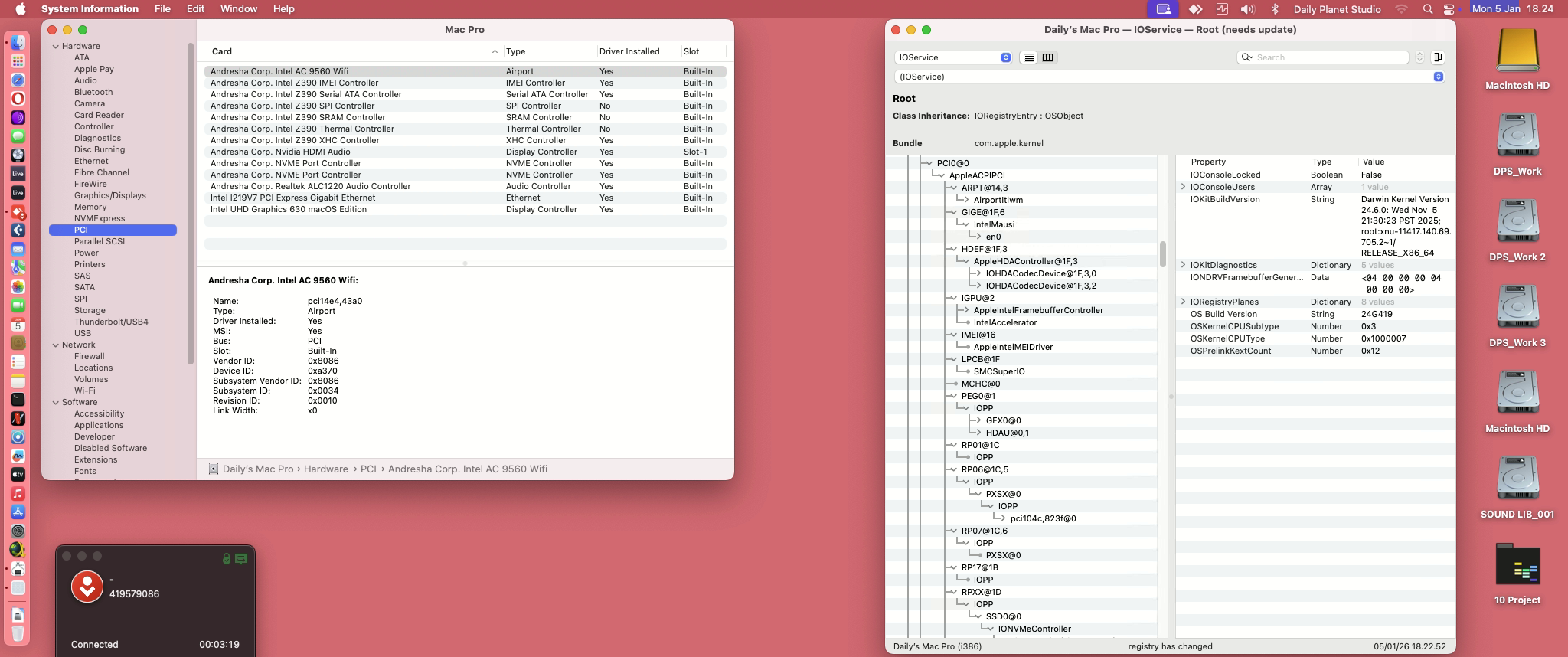Launch Opera browser from the Dock
Viewport: 1568px width, 657px height.
pyautogui.click(x=18, y=99)
